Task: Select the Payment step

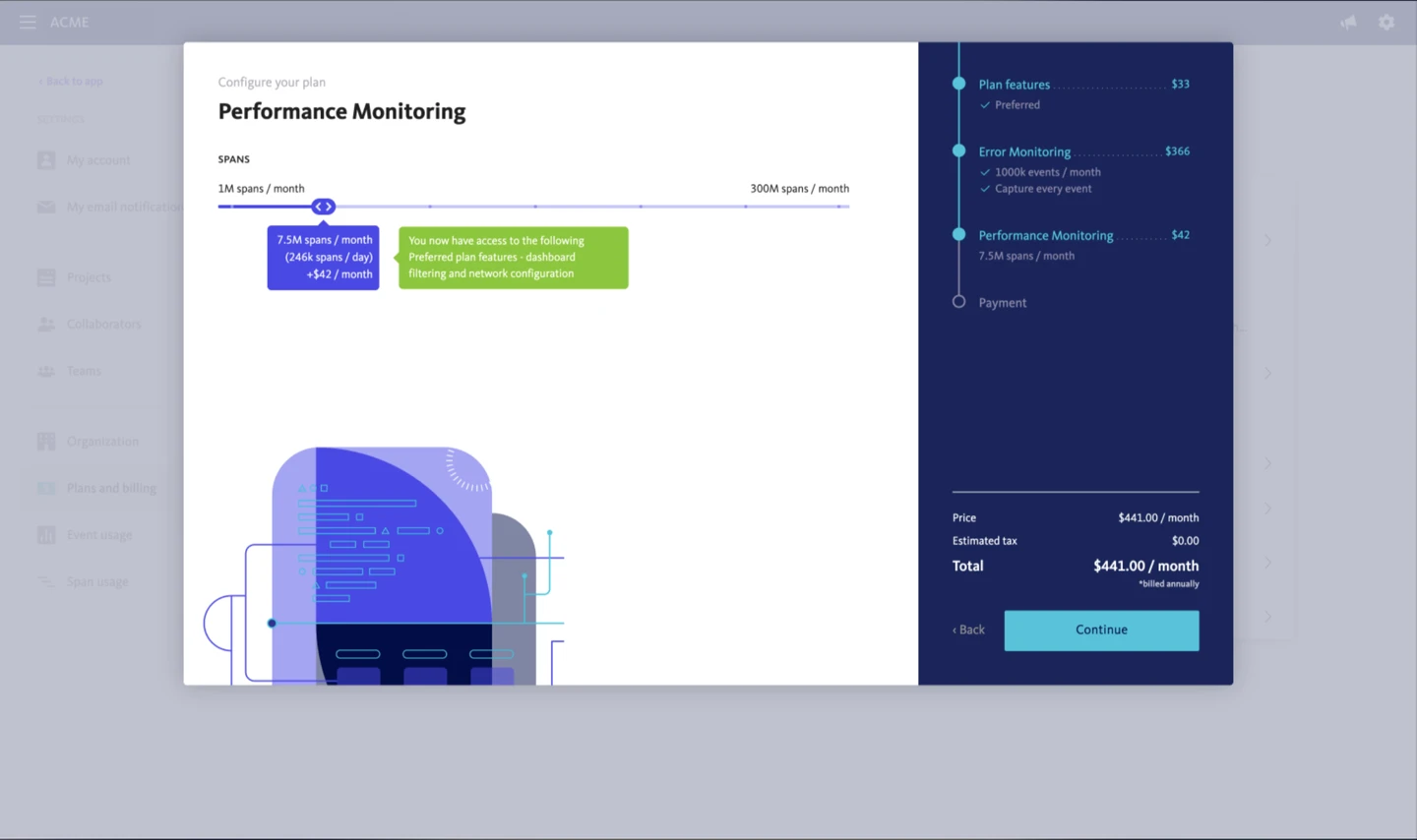Action: click(1002, 303)
